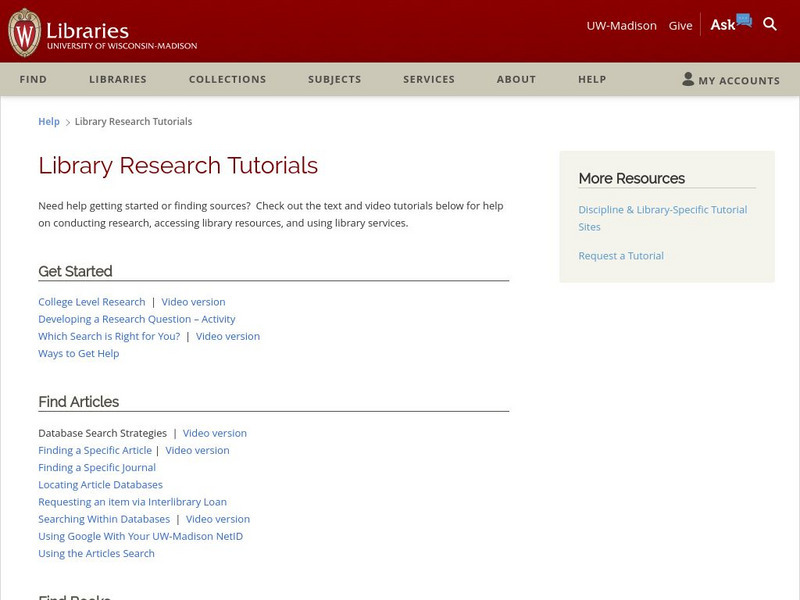Click the UW crest logo icon
The width and height of the screenshot is (800, 600).
pos(24,32)
